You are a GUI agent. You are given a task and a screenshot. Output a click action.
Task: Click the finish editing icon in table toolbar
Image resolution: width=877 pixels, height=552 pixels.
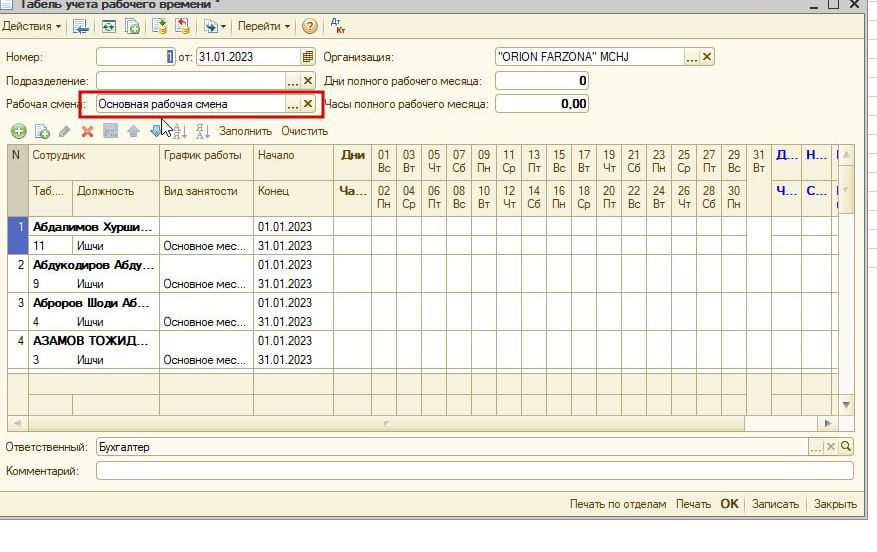111,131
